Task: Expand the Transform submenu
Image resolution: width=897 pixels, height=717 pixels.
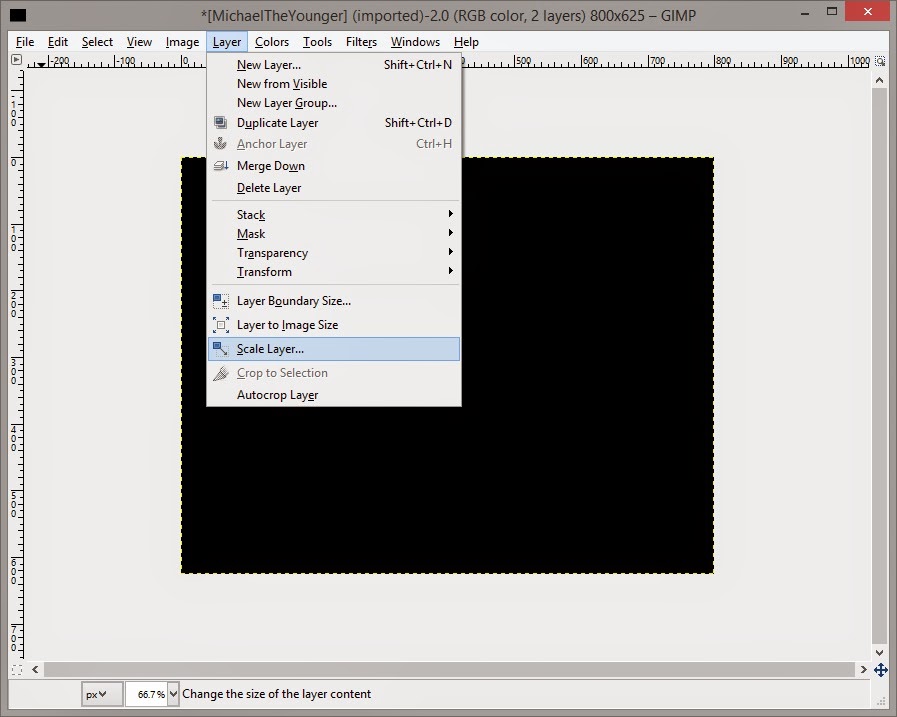Action: [x=264, y=271]
